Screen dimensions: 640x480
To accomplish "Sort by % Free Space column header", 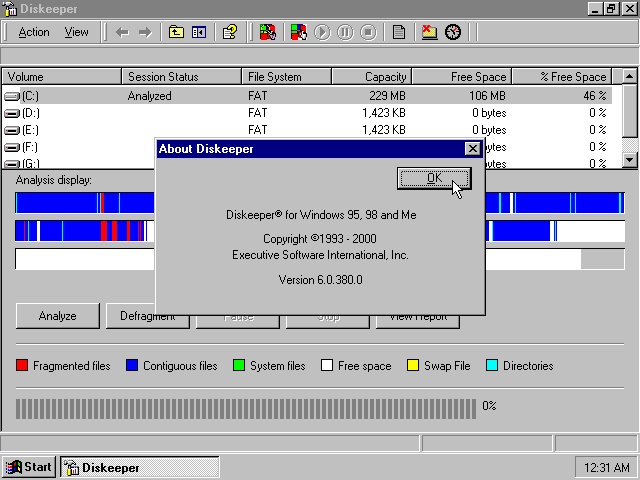I will tap(562, 77).
